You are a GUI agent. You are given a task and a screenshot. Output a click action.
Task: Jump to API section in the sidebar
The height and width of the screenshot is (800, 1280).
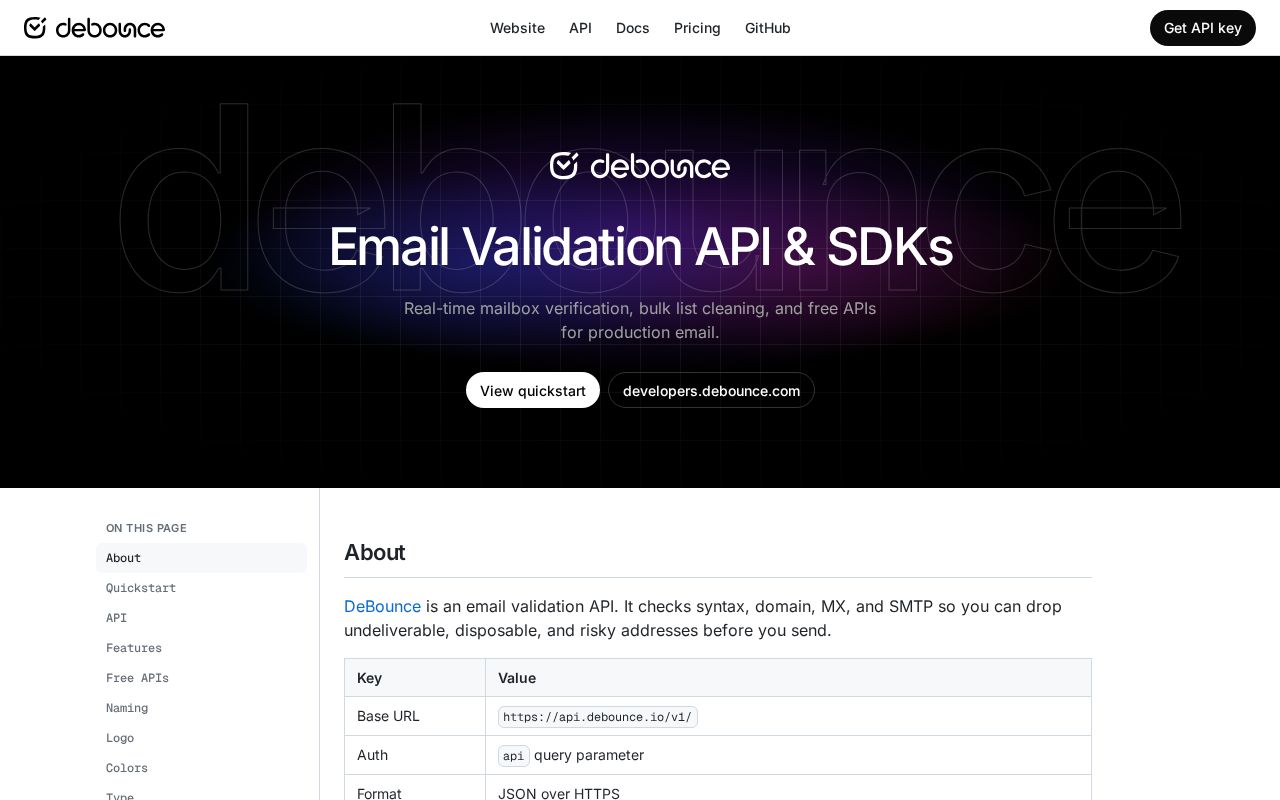201,618
